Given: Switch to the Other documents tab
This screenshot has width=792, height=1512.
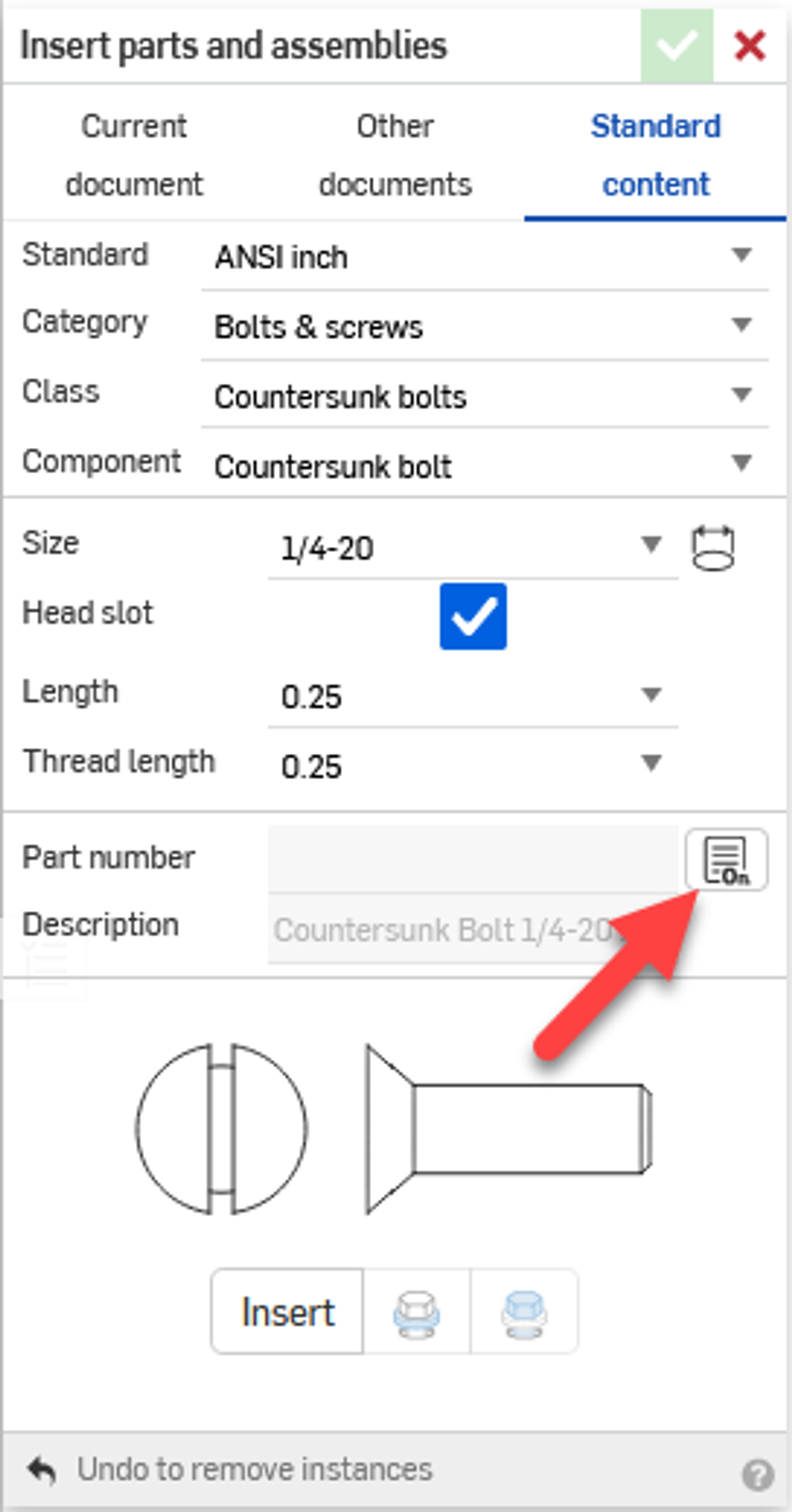Looking at the screenshot, I should [396, 155].
